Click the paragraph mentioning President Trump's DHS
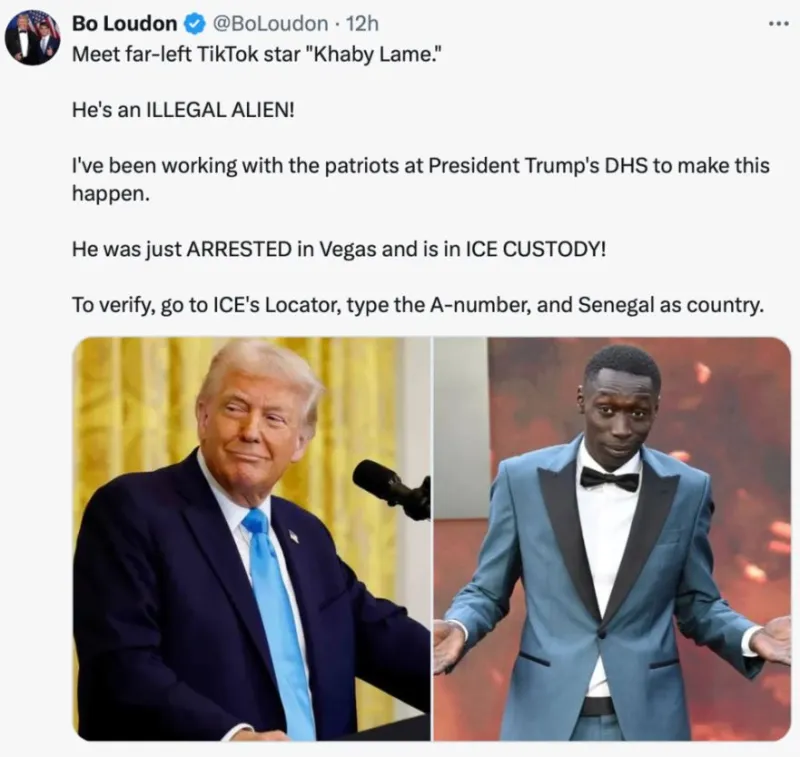 421,179
